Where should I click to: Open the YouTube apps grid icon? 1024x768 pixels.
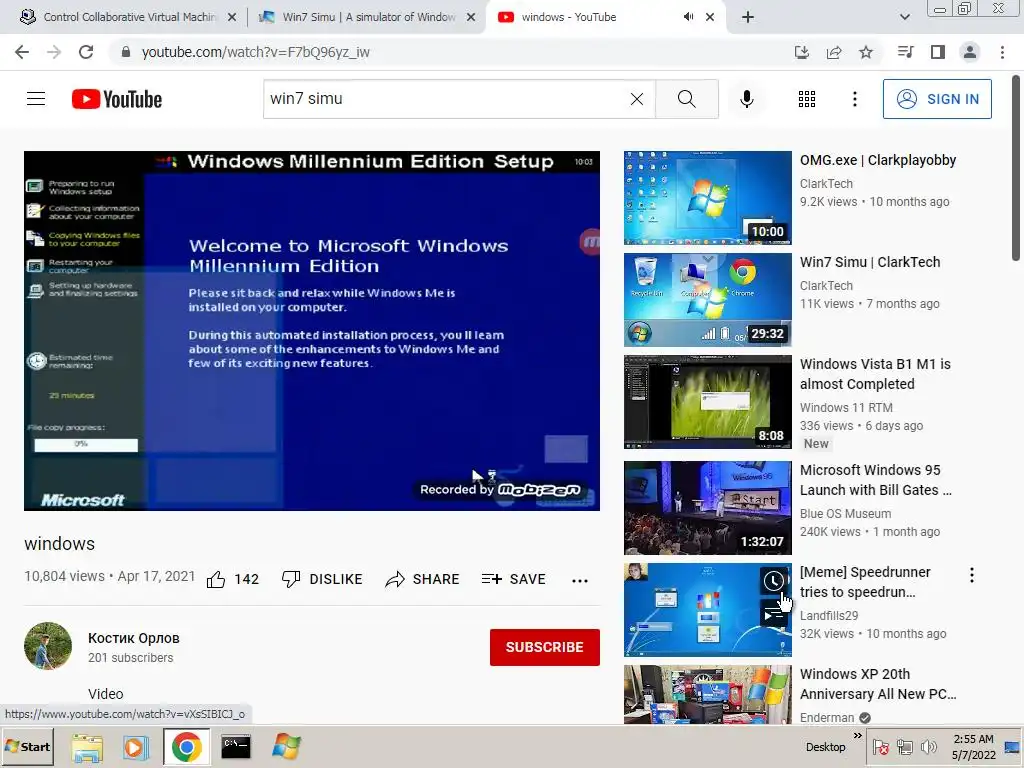pyautogui.click(x=807, y=99)
